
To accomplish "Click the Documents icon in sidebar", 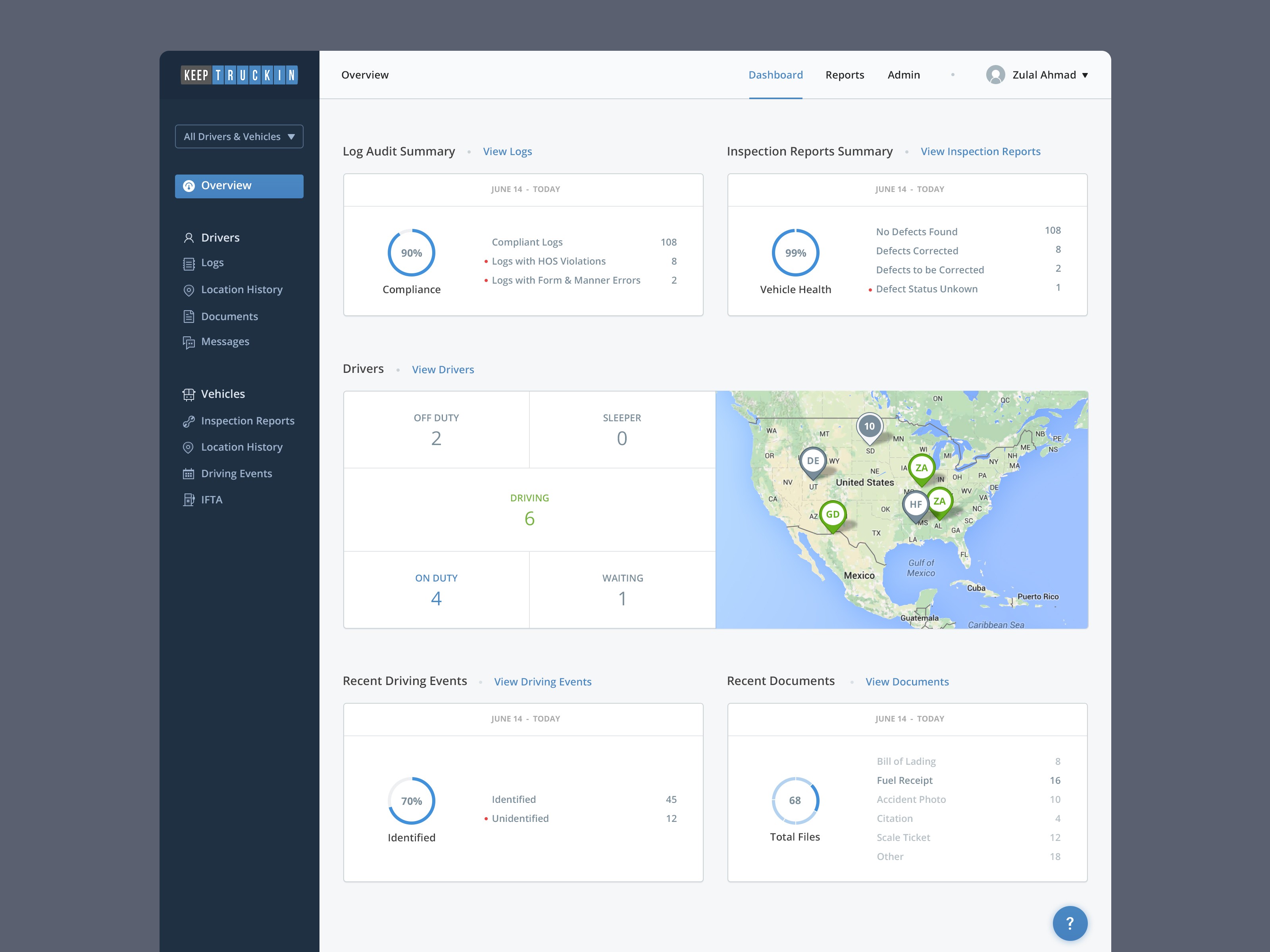I will tap(189, 316).
